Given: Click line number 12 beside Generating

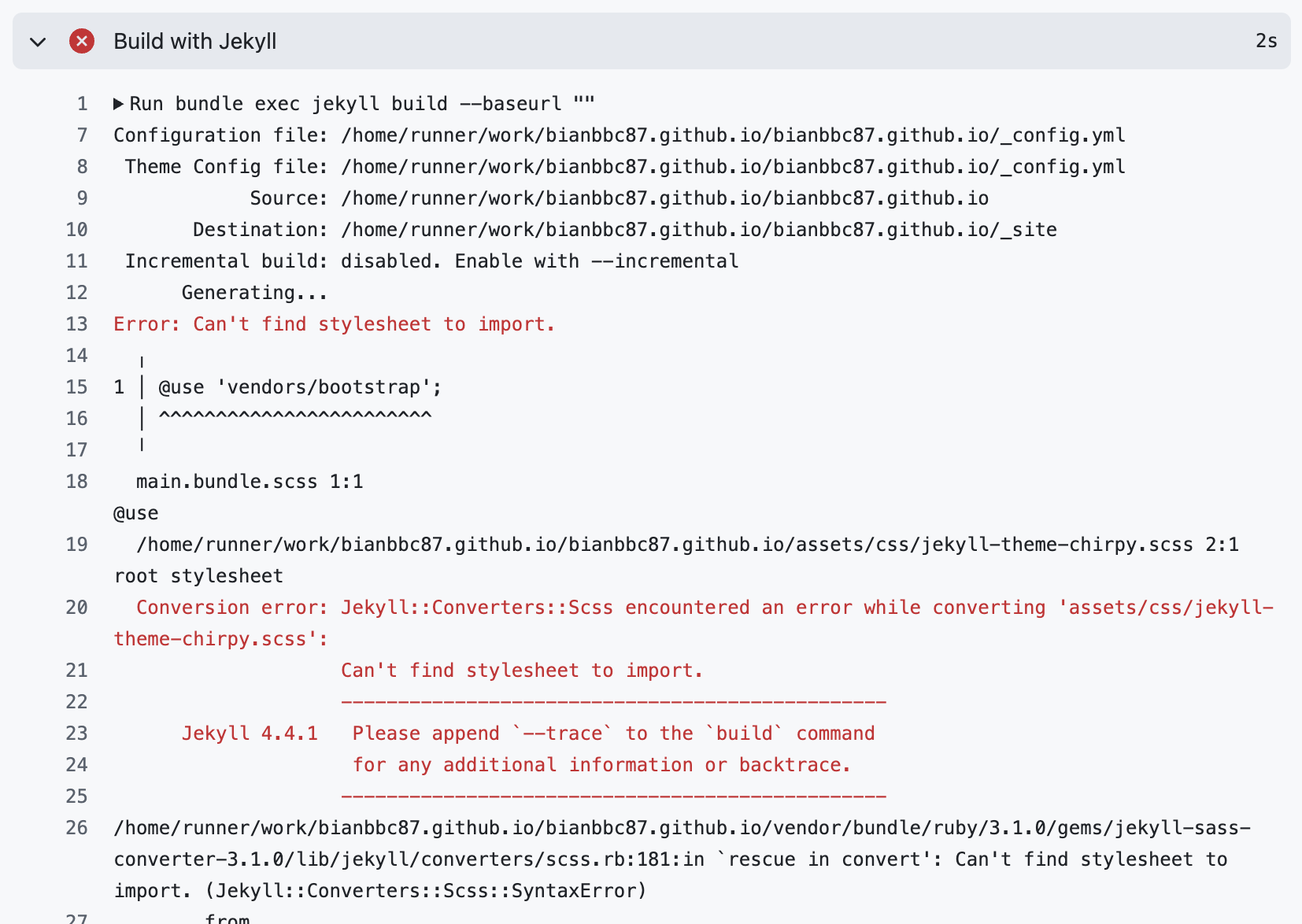Looking at the screenshot, I should [x=76, y=293].
